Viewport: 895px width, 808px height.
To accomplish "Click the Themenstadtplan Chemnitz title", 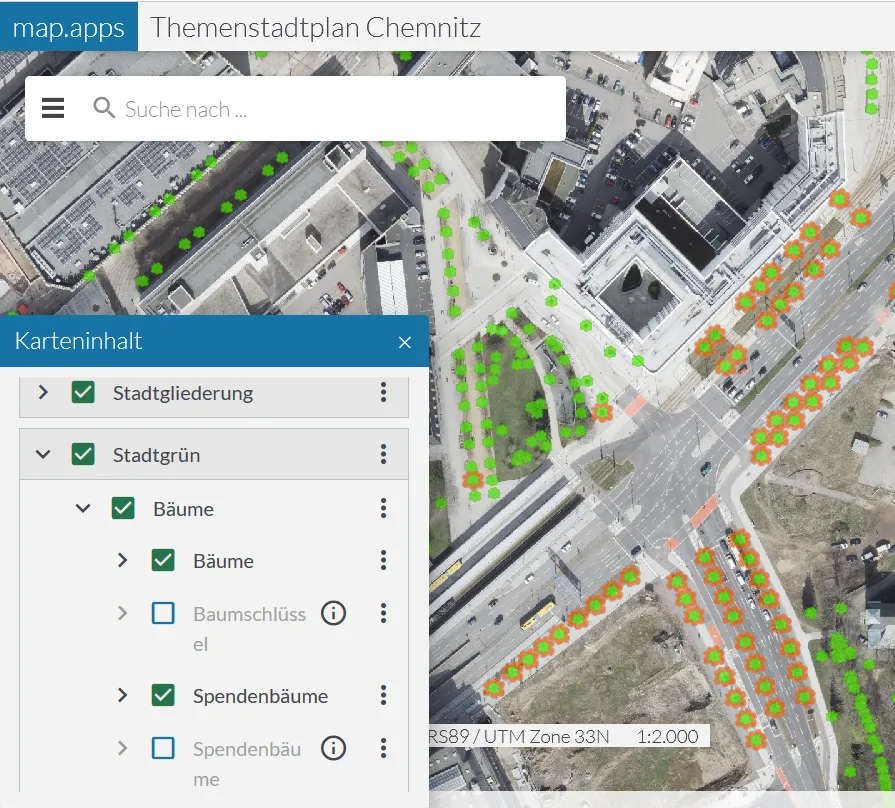I will [315, 27].
